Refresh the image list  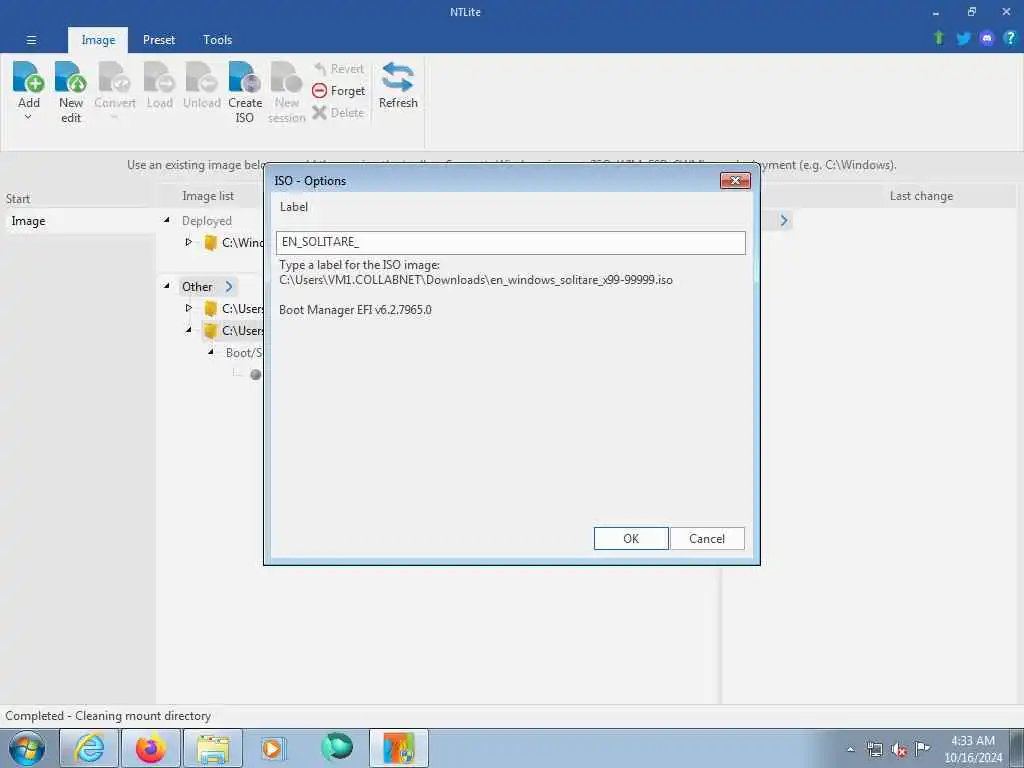[398, 85]
